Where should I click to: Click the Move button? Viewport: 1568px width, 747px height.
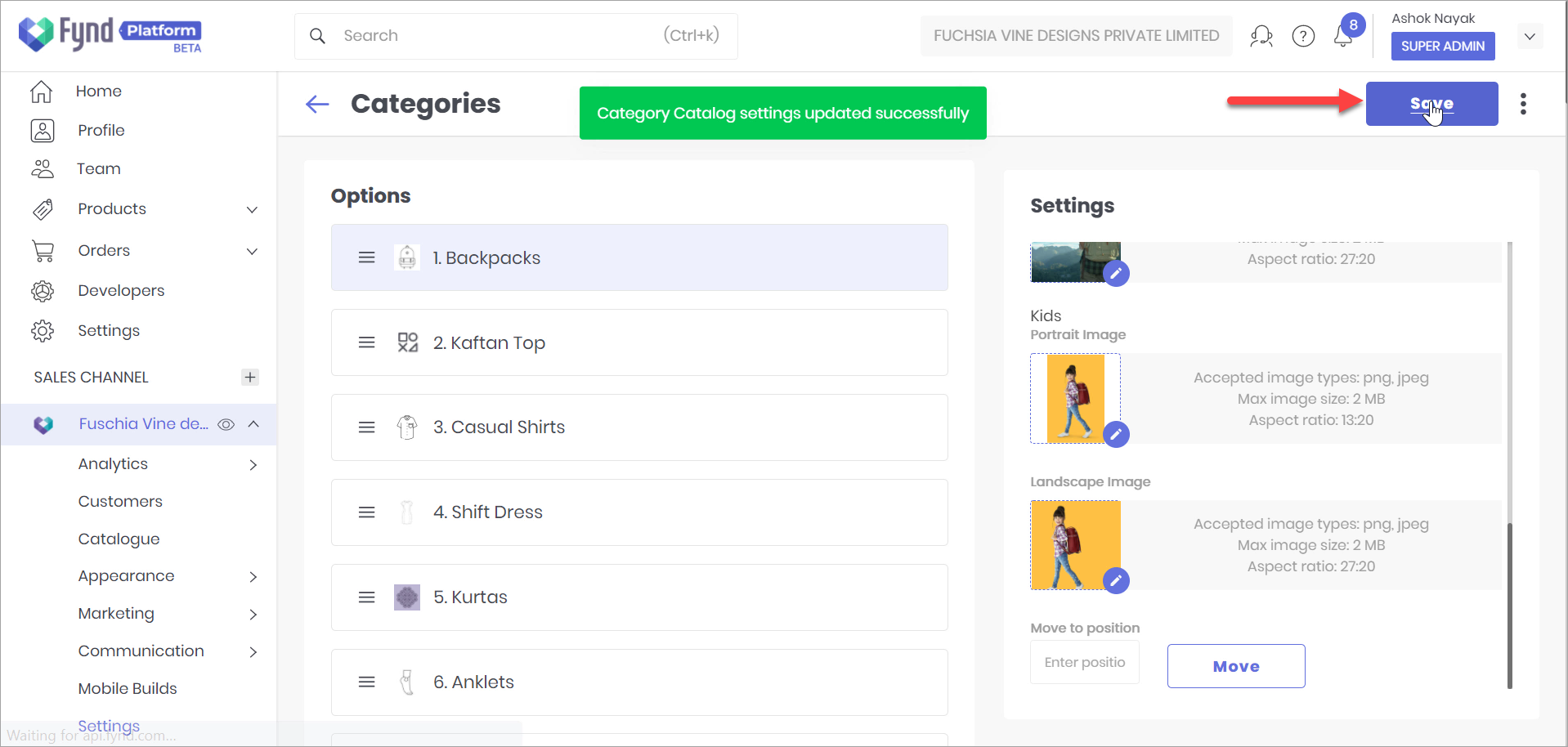[x=1235, y=665]
